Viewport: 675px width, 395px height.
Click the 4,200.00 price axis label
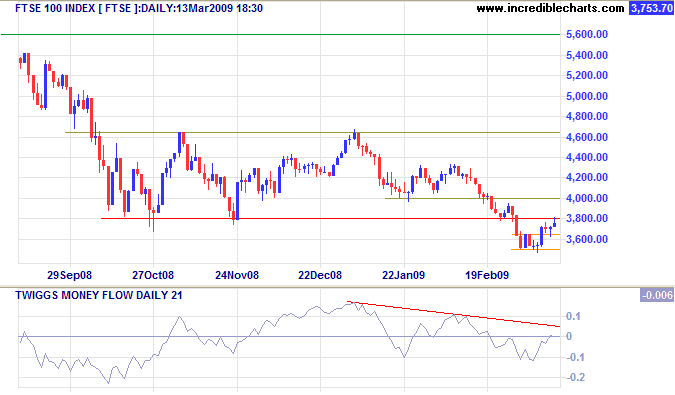click(x=587, y=177)
